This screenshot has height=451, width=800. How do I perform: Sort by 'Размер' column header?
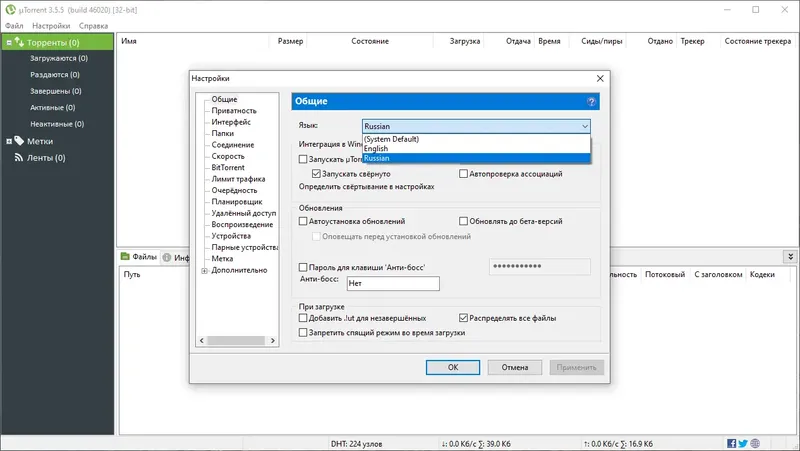[290, 41]
